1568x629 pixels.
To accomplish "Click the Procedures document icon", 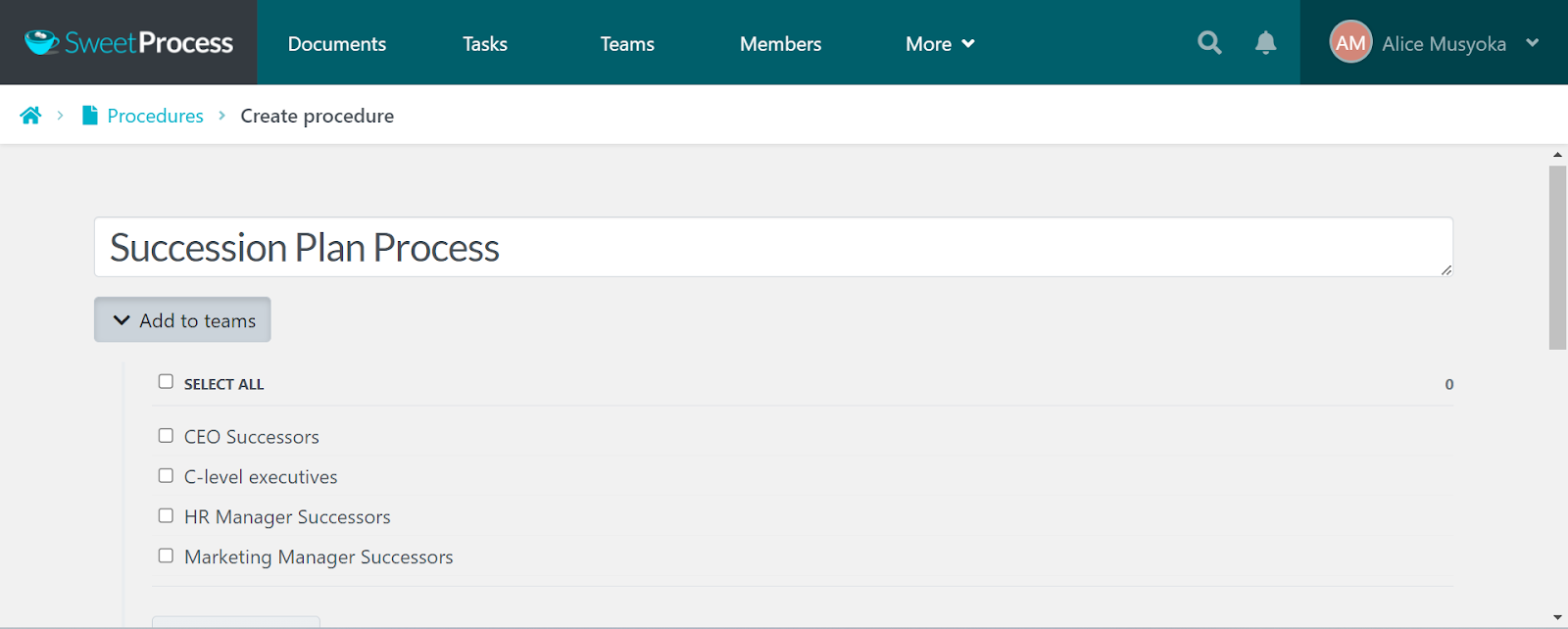I will 89,116.
